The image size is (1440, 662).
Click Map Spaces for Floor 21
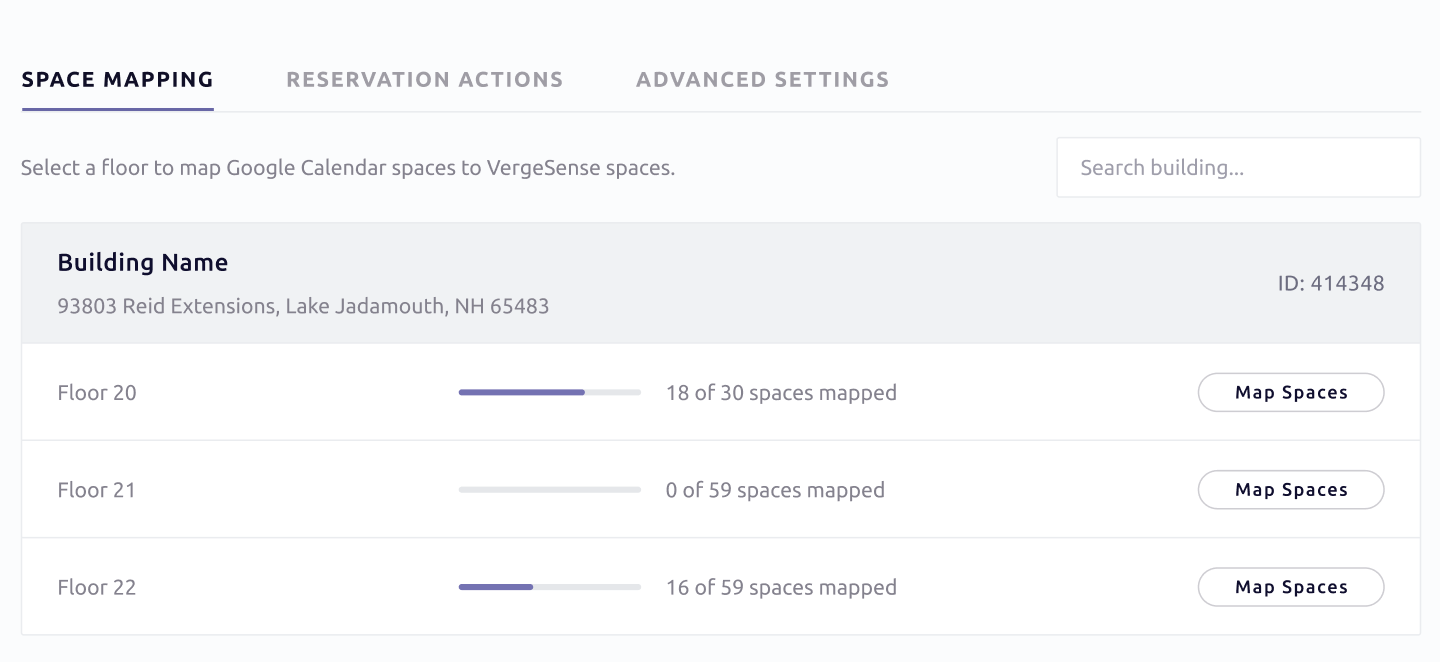coord(1291,490)
